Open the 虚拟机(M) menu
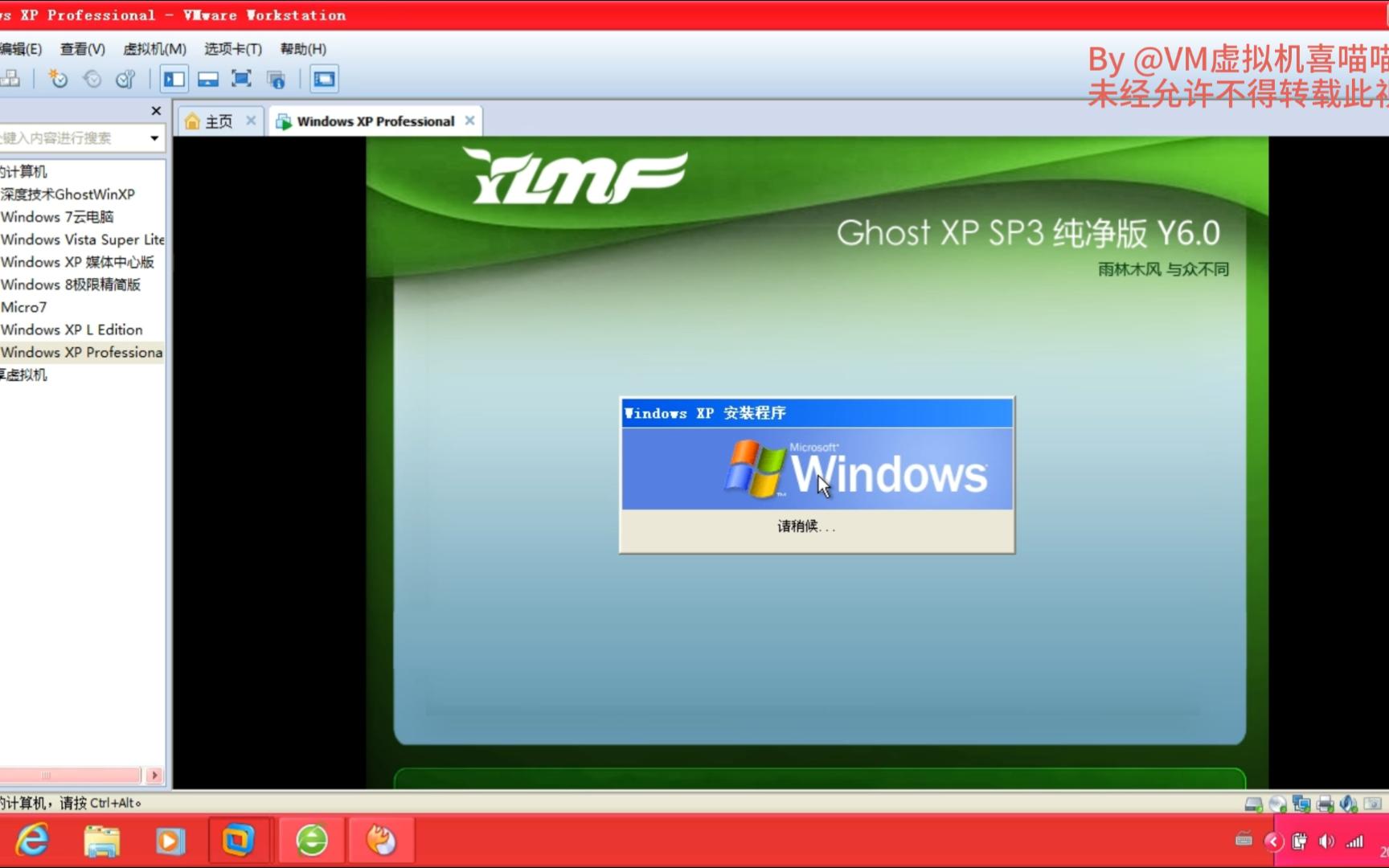This screenshot has height=868, width=1389. click(x=154, y=49)
